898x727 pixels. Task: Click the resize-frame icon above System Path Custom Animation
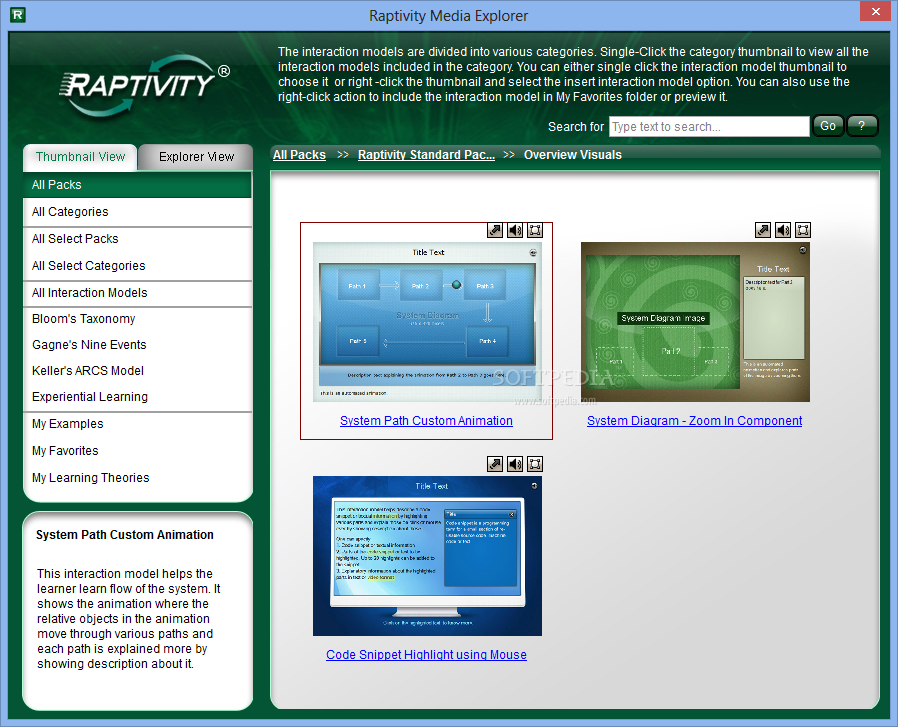click(x=535, y=230)
